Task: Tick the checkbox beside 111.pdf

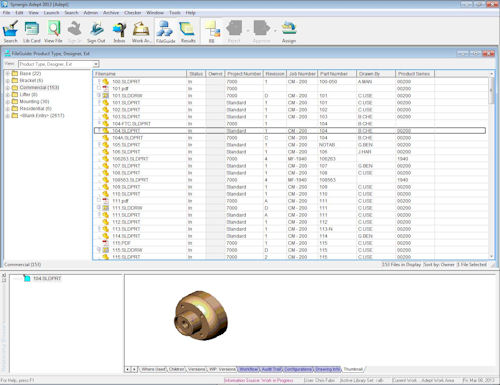Action: click(99, 201)
